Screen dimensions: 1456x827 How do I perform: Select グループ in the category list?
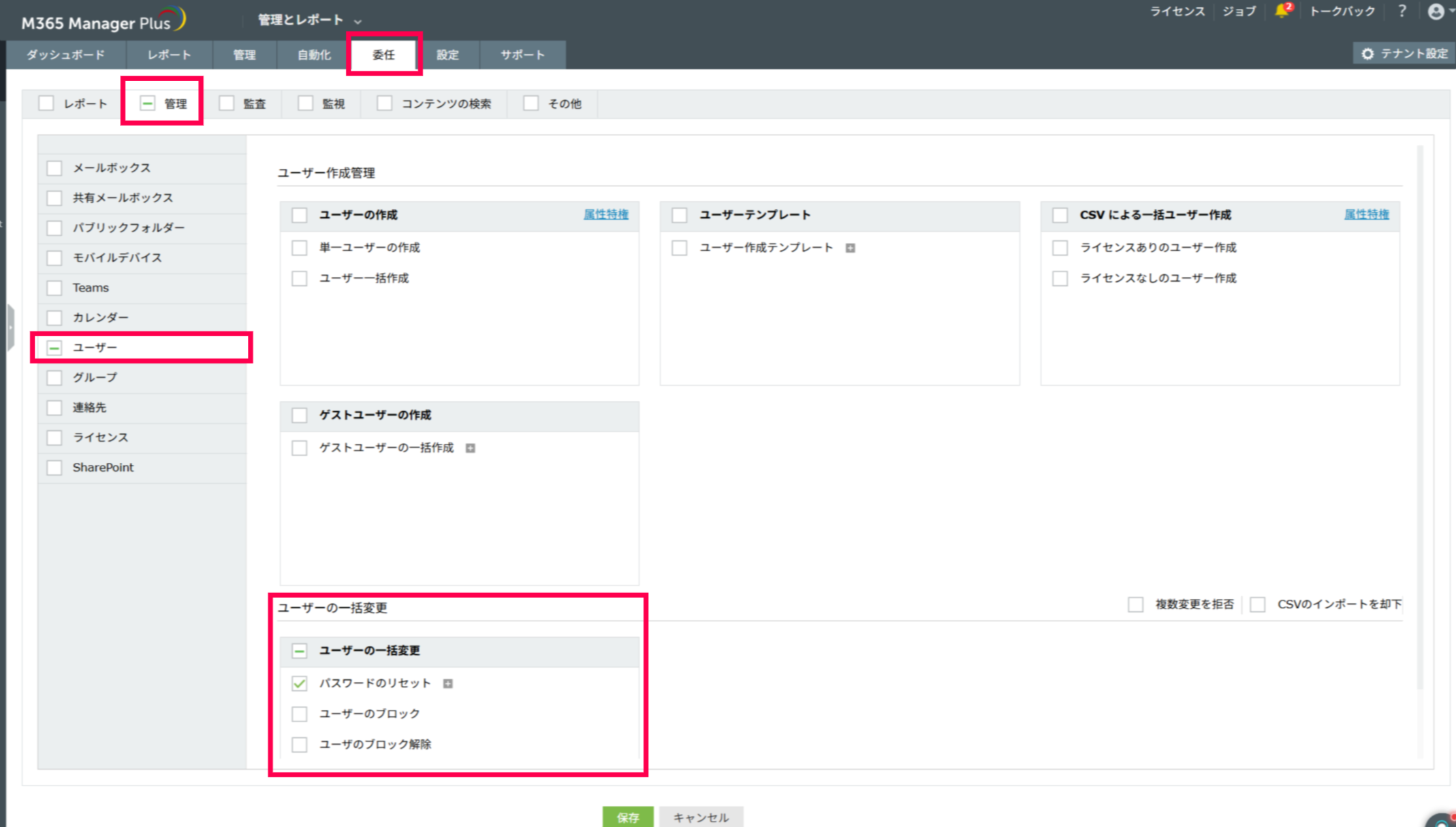tap(95, 377)
